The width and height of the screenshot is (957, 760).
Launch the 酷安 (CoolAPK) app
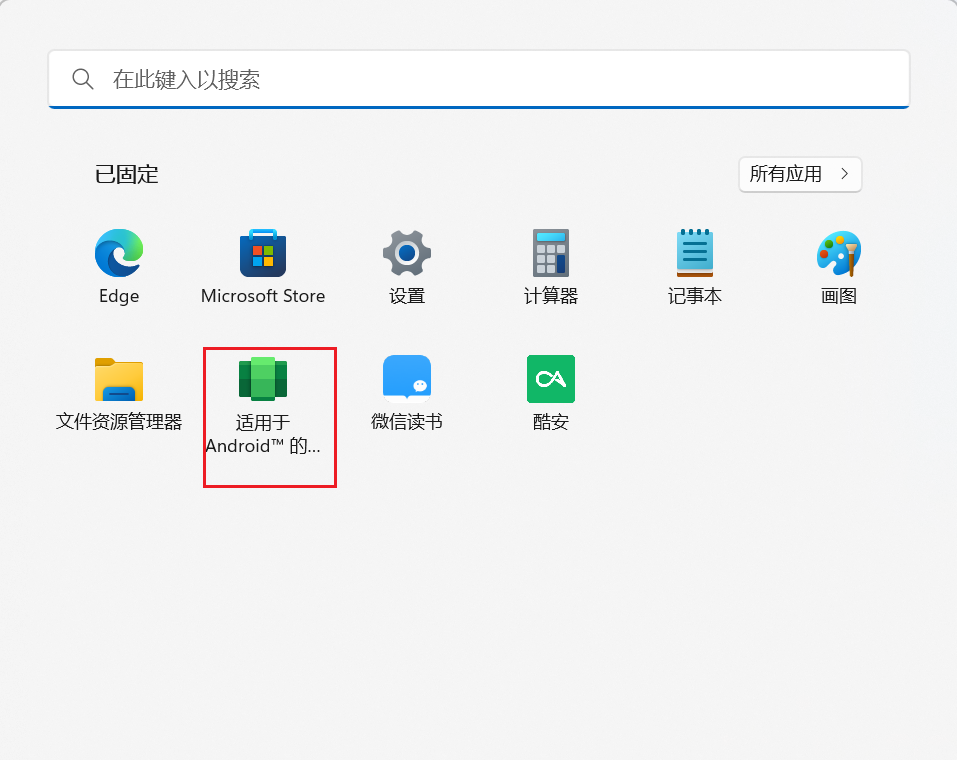[550, 379]
